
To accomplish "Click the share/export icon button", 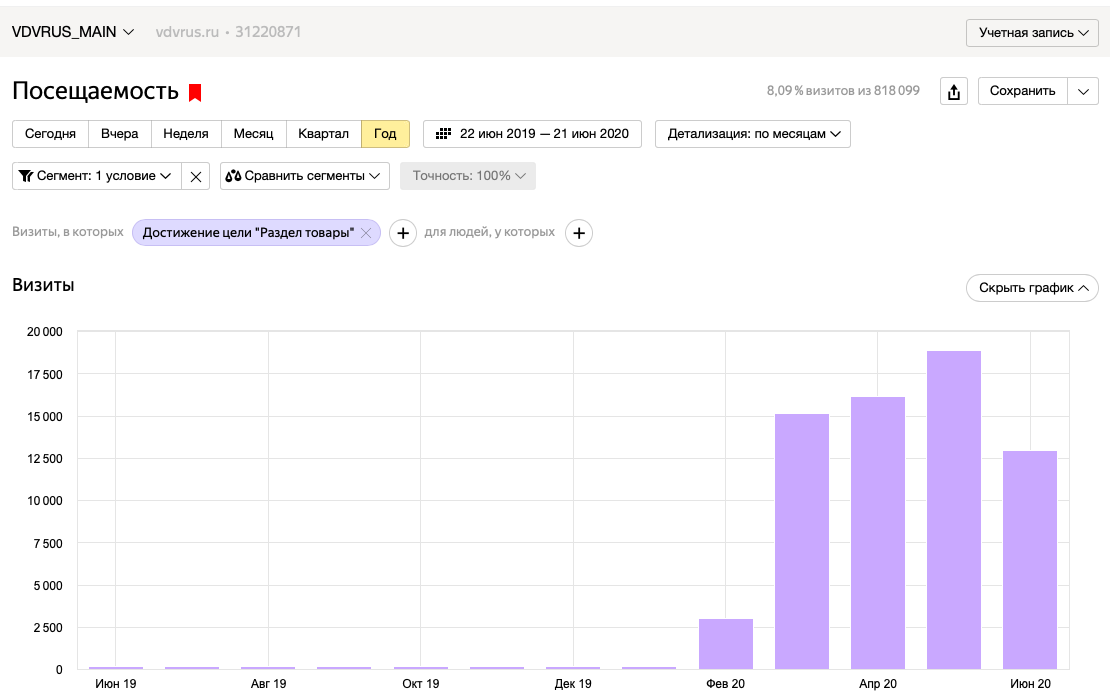I will click(x=954, y=91).
